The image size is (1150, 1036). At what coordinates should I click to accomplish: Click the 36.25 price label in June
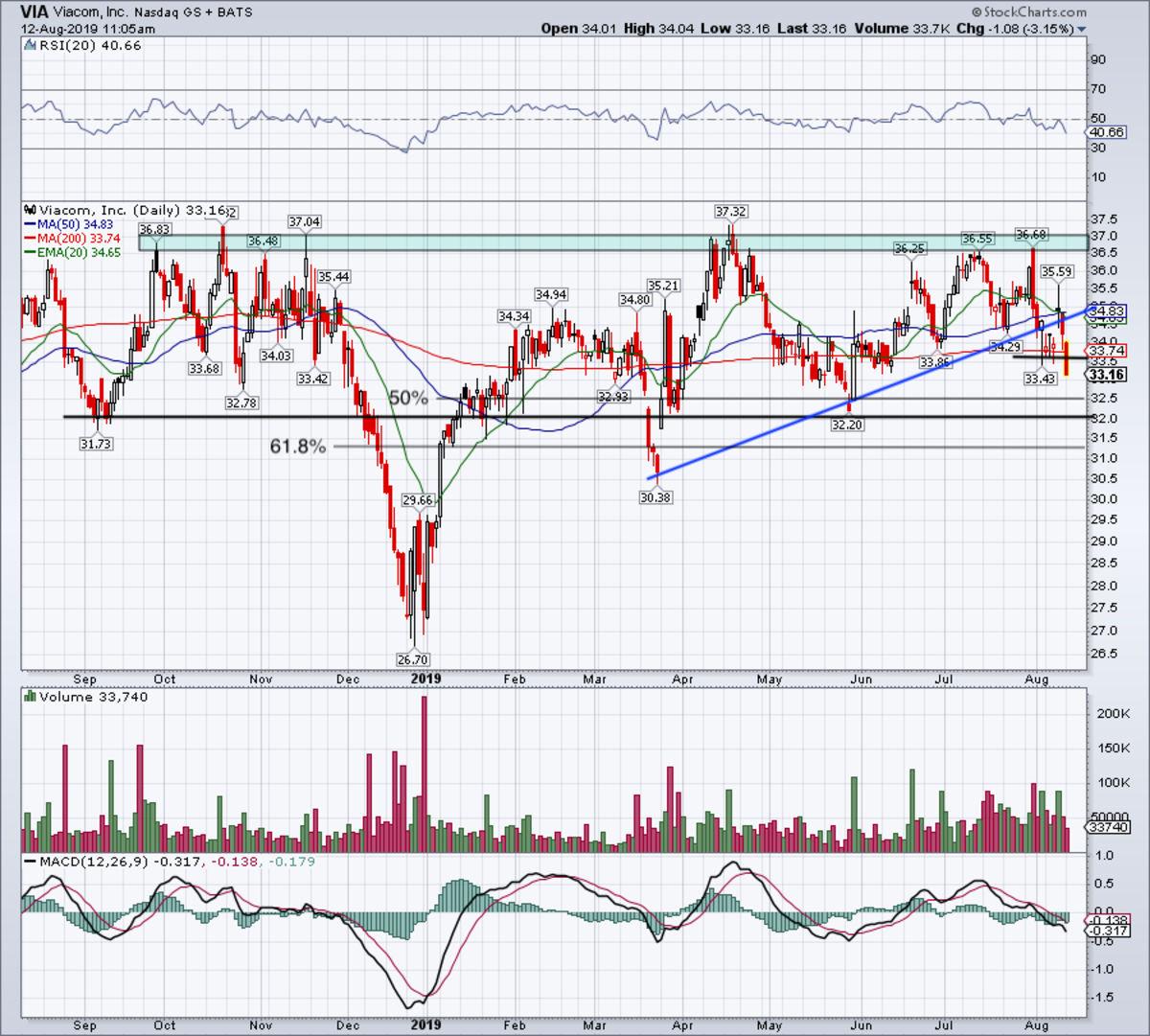[x=909, y=248]
